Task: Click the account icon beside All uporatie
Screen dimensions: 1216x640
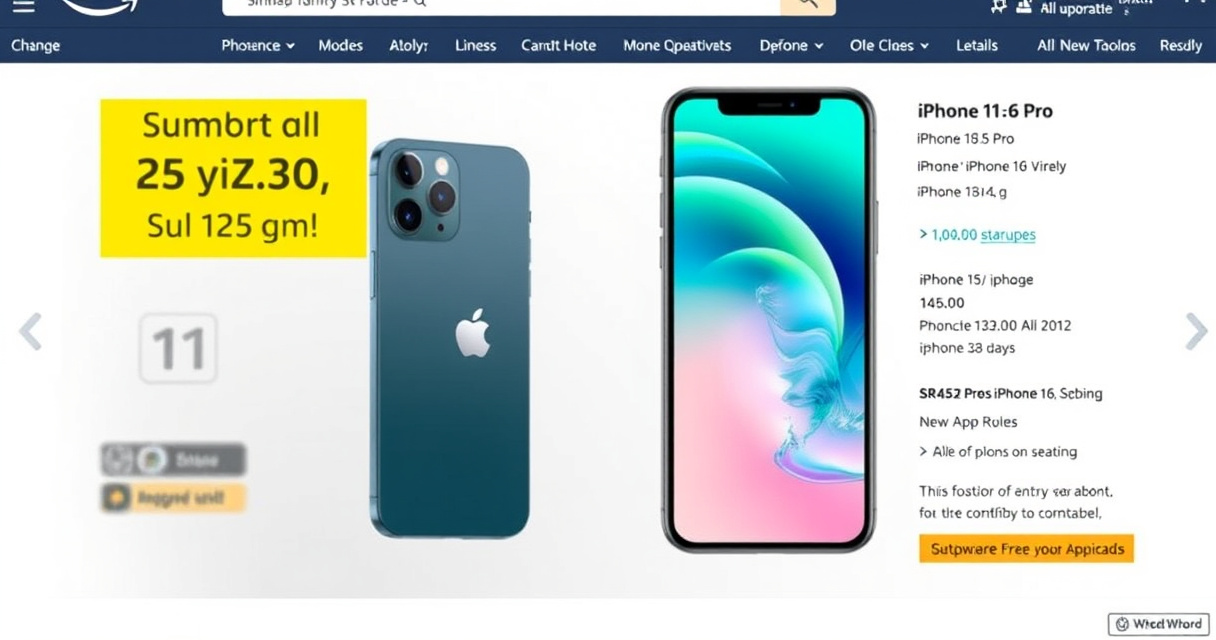Action: point(1023,7)
